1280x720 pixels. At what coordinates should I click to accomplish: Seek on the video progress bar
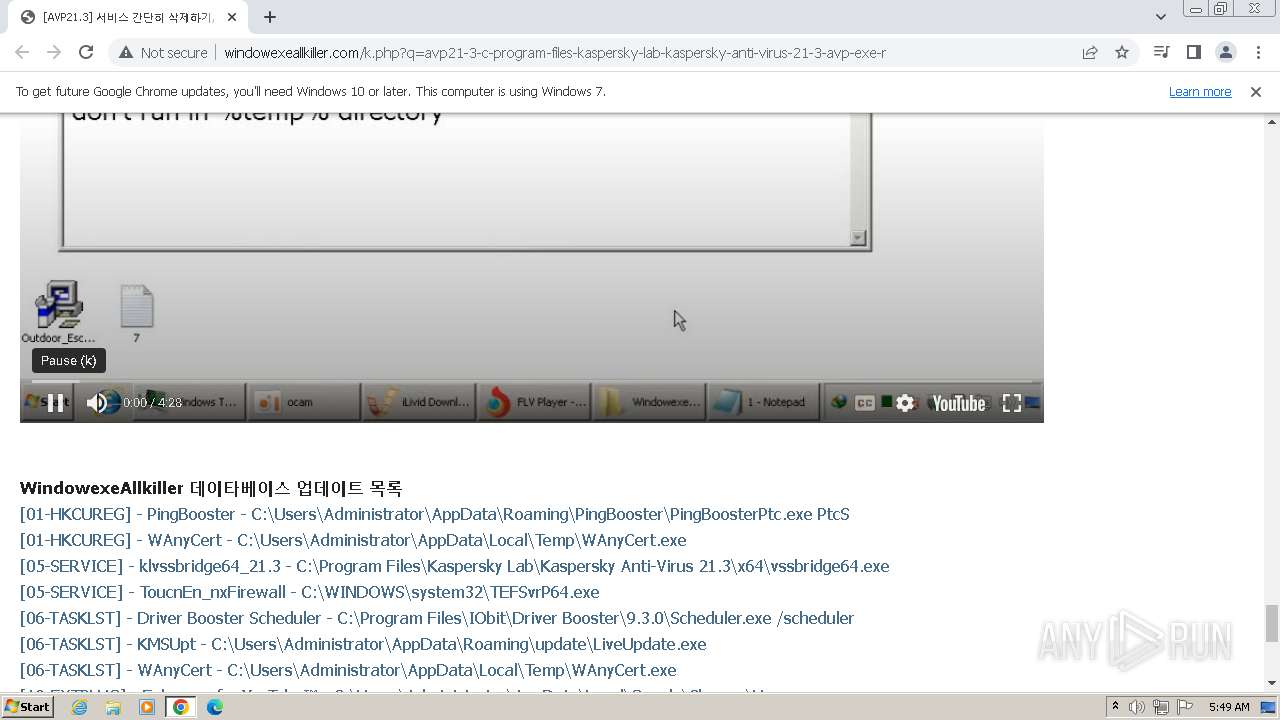click(x=532, y=381)
